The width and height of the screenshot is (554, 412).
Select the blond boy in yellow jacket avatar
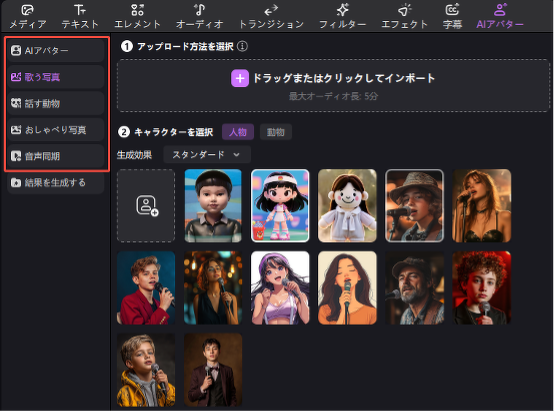coord(146,370)
